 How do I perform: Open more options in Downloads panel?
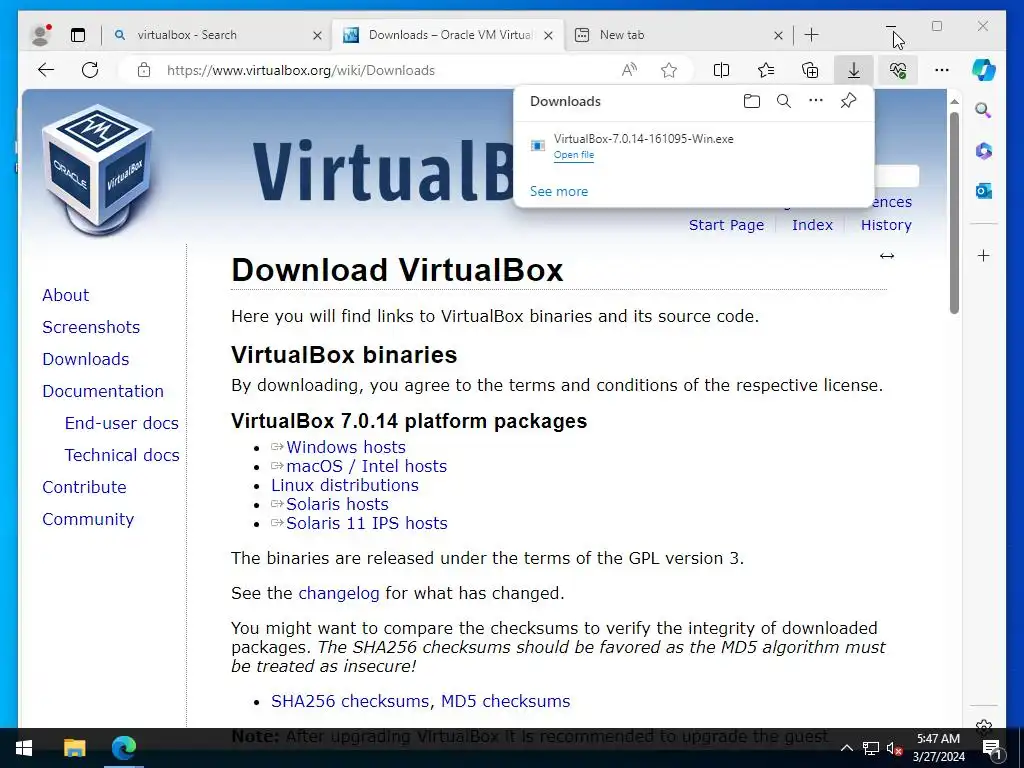816,101
